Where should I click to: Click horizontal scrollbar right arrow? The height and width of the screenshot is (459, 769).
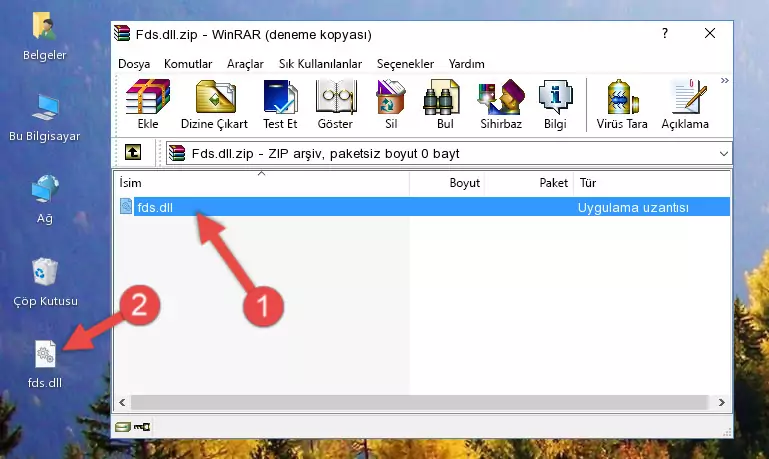(721, 403)
